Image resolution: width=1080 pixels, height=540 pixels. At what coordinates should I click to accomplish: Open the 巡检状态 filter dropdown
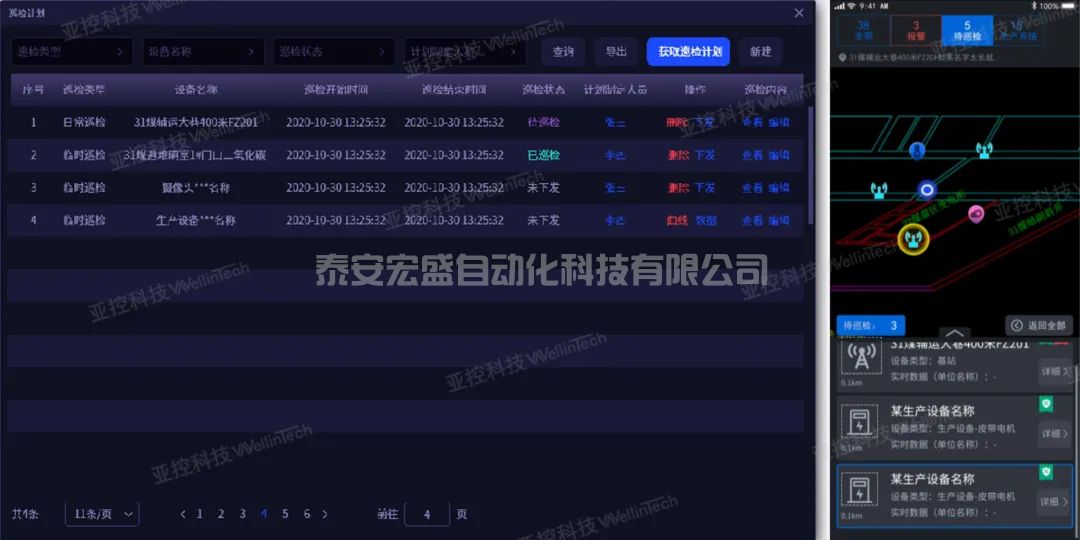point(333,52)
